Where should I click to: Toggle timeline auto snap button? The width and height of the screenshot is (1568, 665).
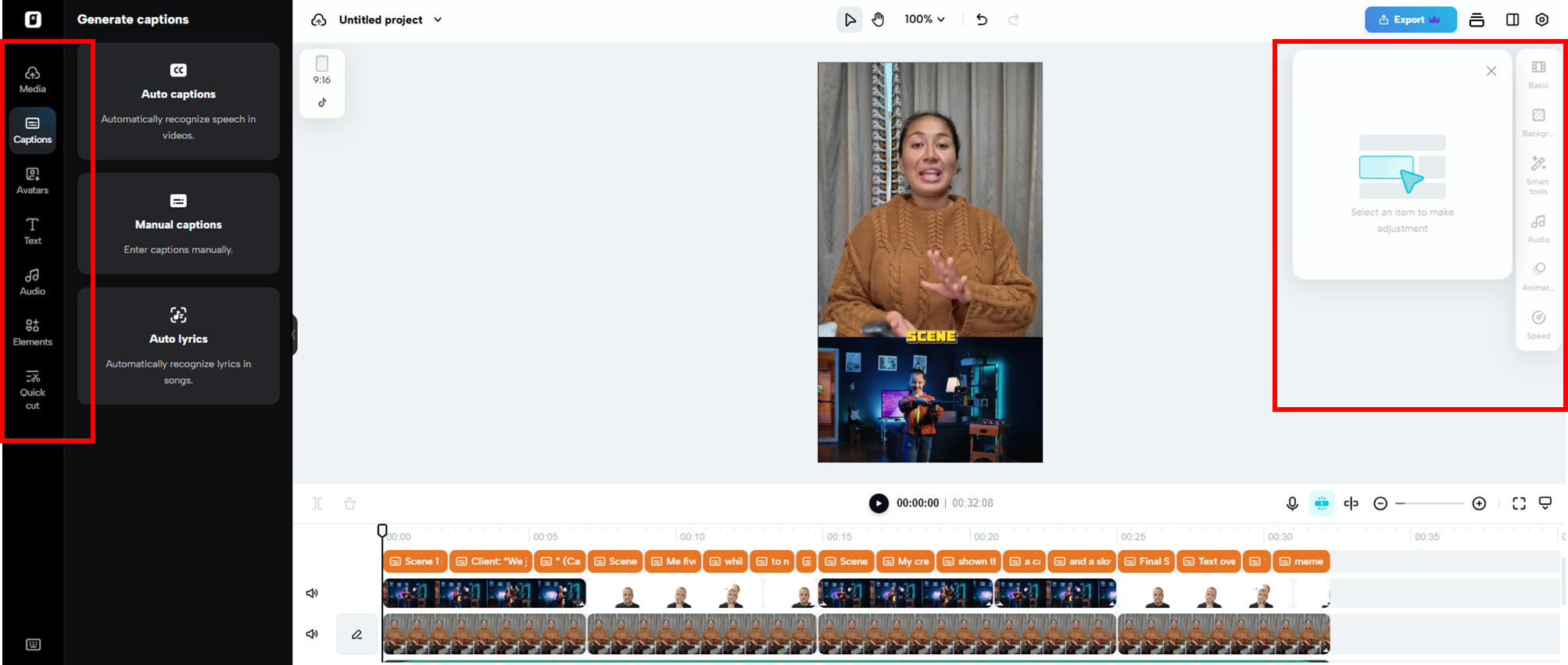(x=1322, y=503)
